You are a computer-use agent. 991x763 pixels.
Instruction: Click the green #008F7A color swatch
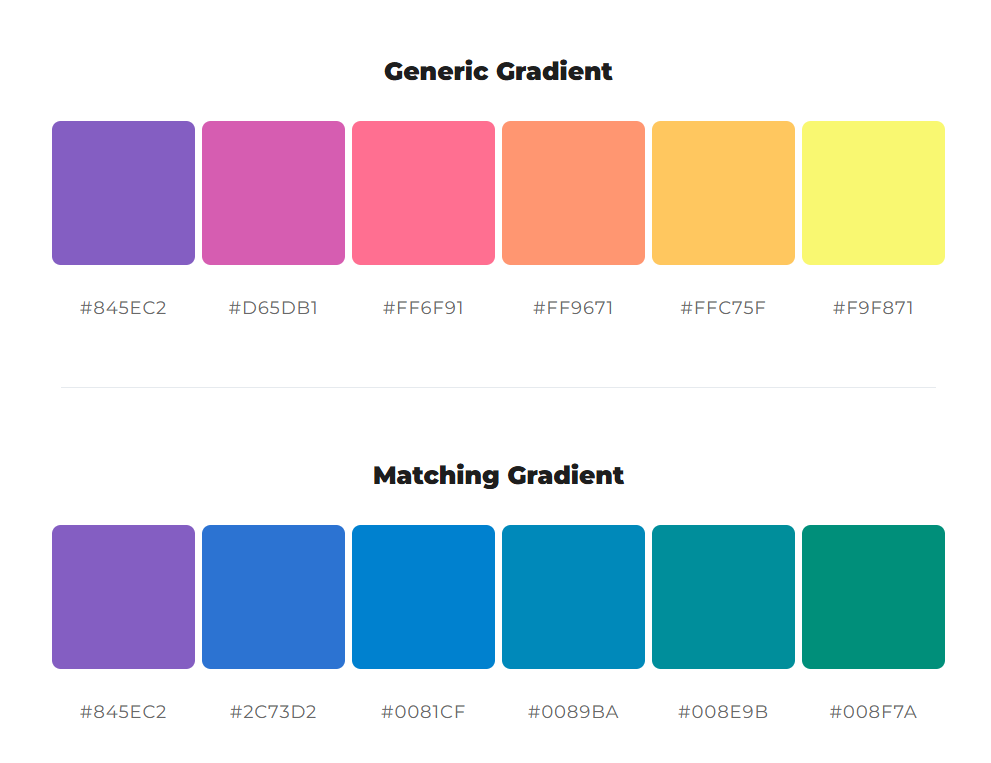pyautogui.click(x=873, y=597)
